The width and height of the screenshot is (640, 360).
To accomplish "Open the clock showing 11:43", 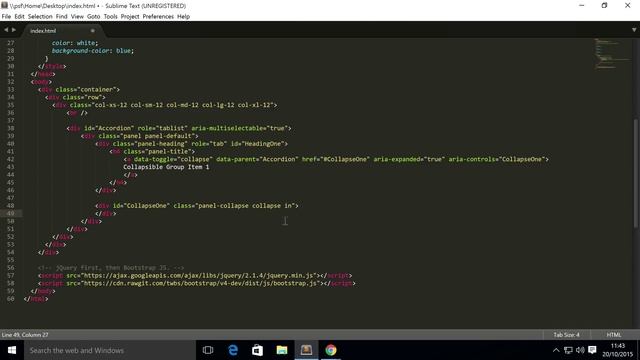I will coord(618,350).
